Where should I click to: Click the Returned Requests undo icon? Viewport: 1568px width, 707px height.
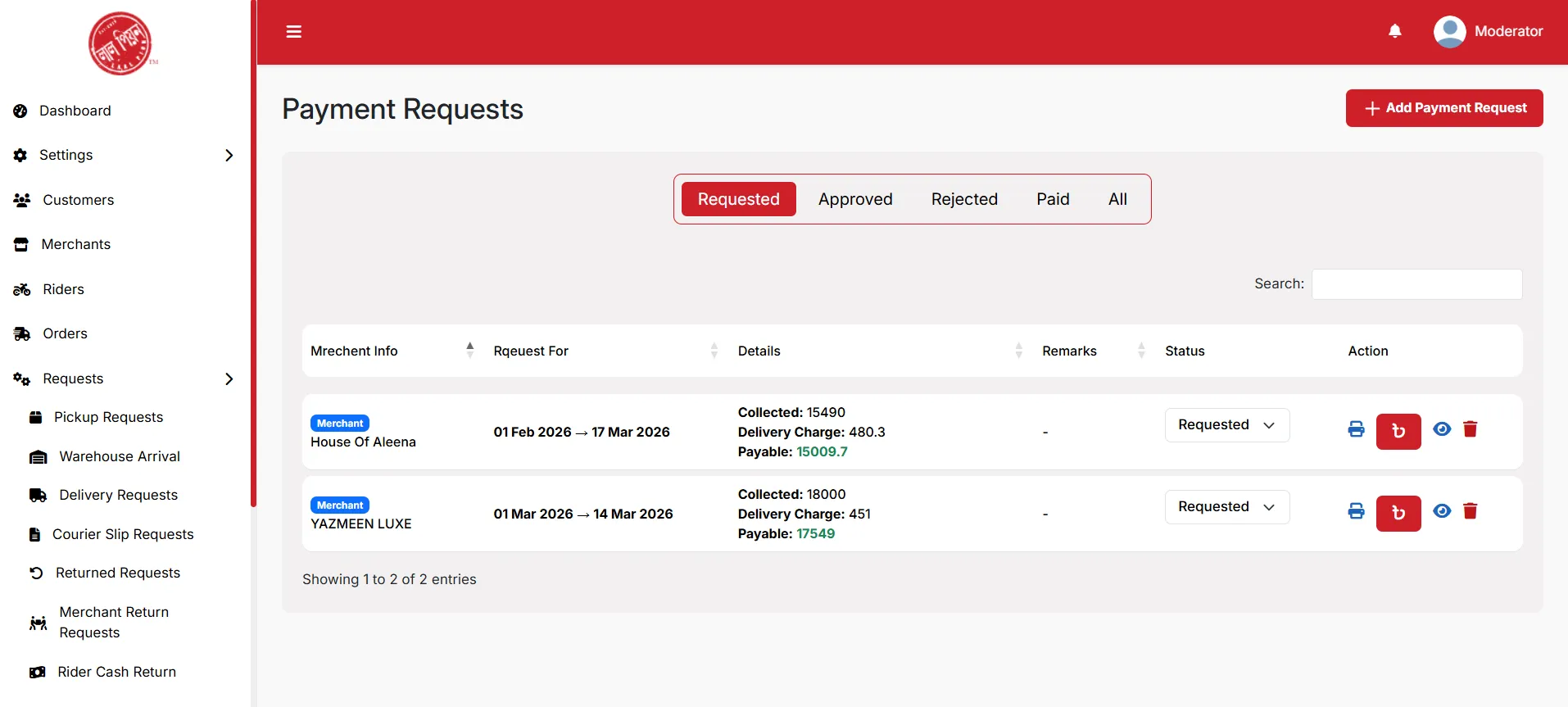[36, 573]
